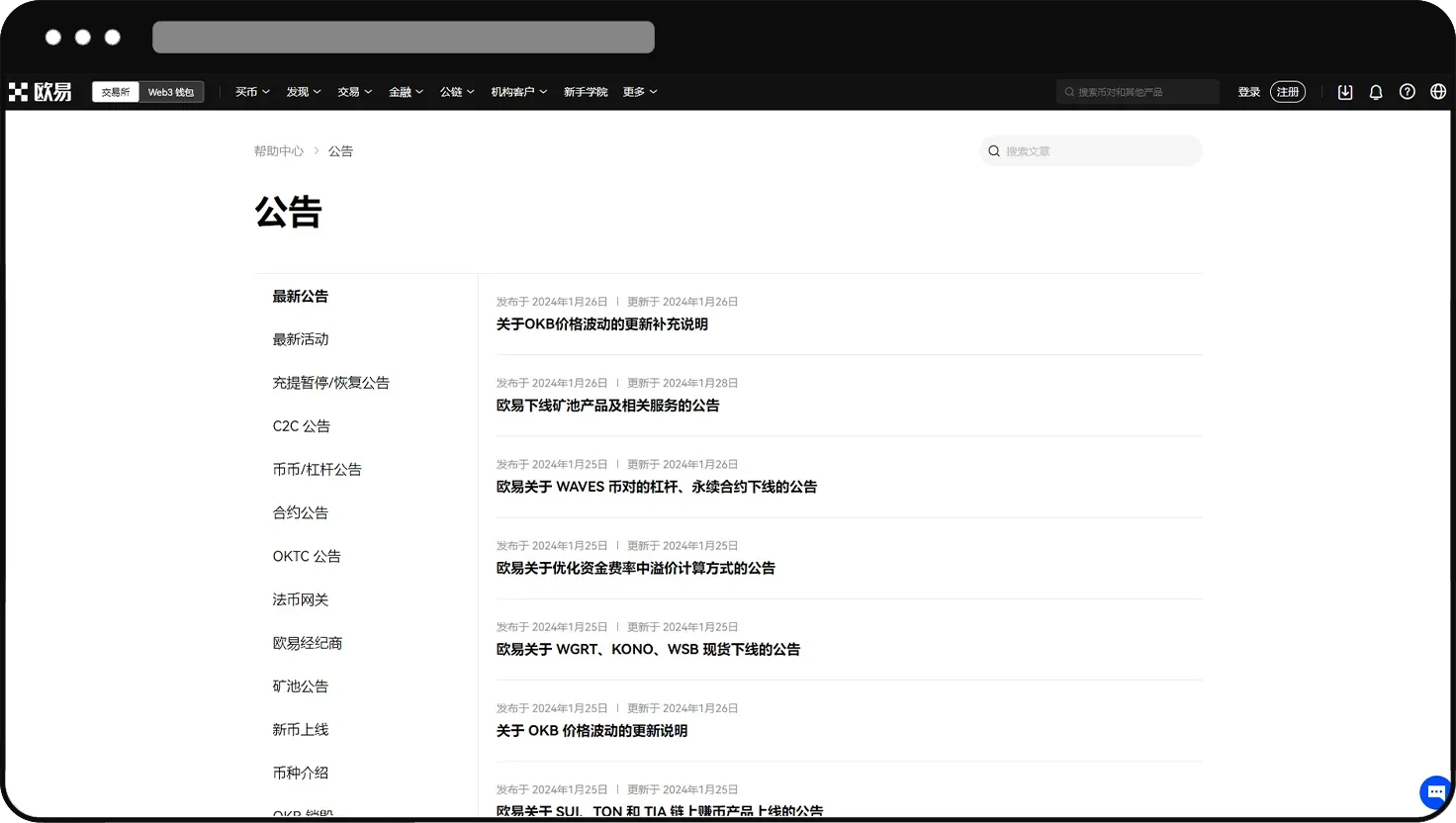Viewport: 1456px width, 823px height.
Task: Open the download app icon
Action: tap(1345, 92)
